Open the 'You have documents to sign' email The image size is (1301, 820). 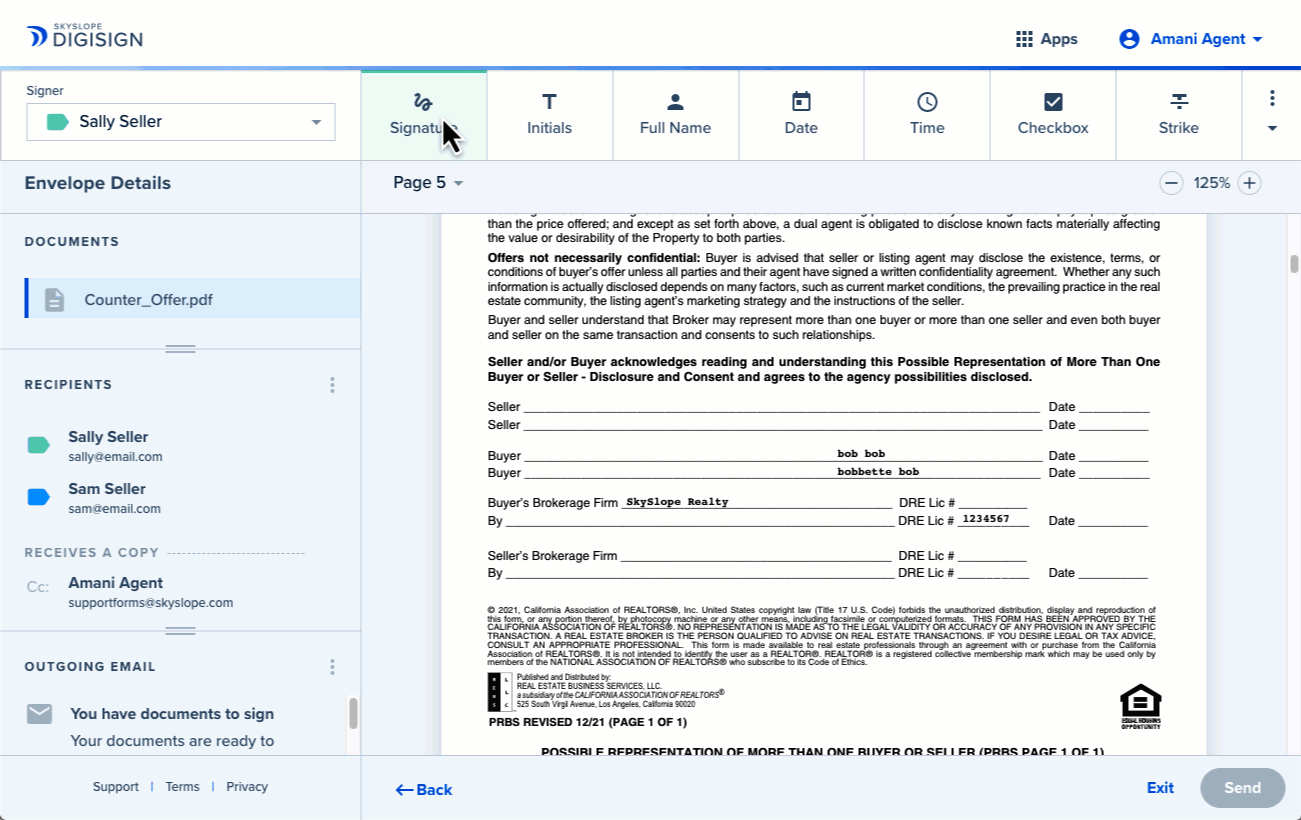pyautogui.click(x=172, y=714)
